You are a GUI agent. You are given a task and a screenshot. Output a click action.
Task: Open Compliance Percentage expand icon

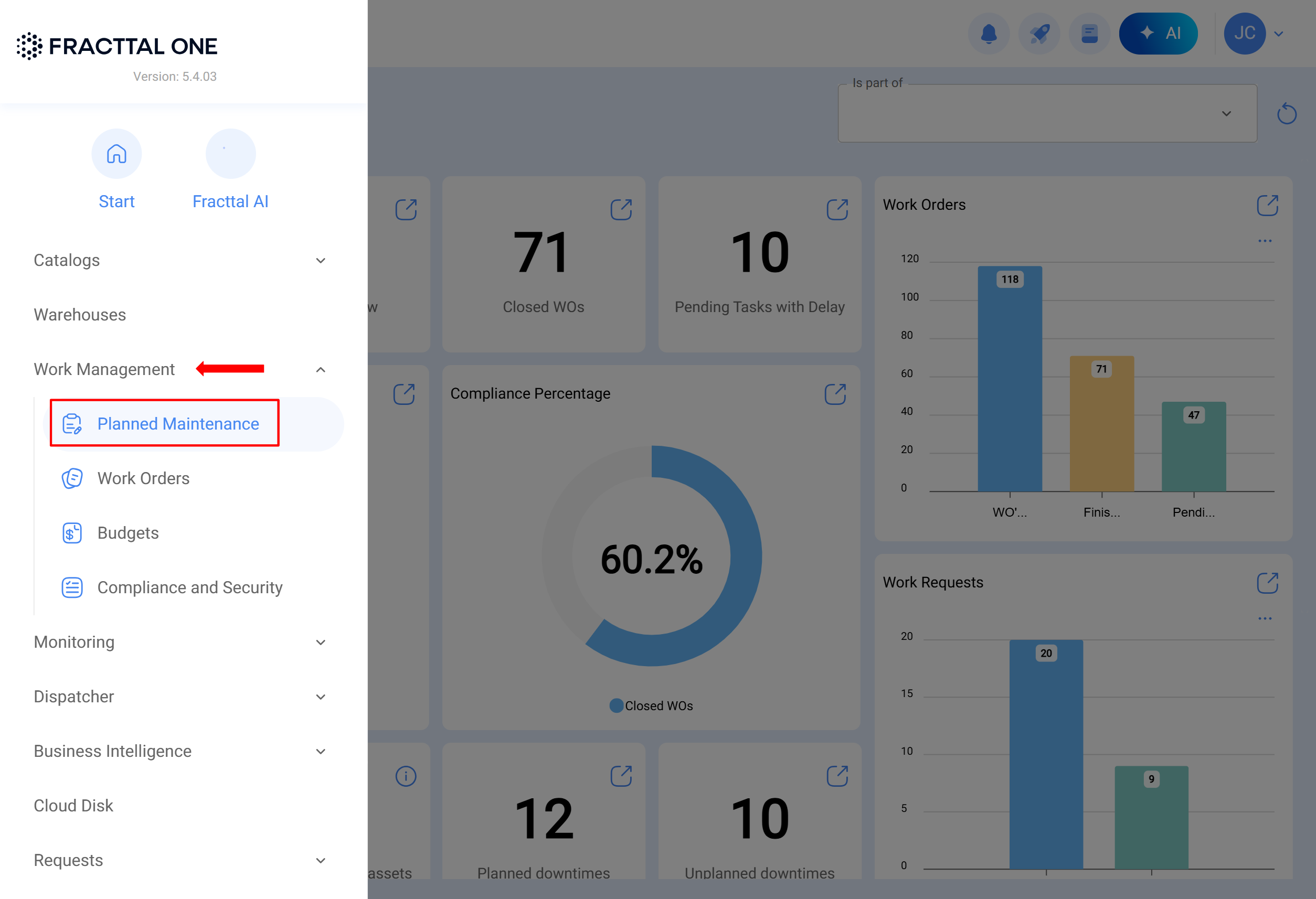(x=835, y=394)
